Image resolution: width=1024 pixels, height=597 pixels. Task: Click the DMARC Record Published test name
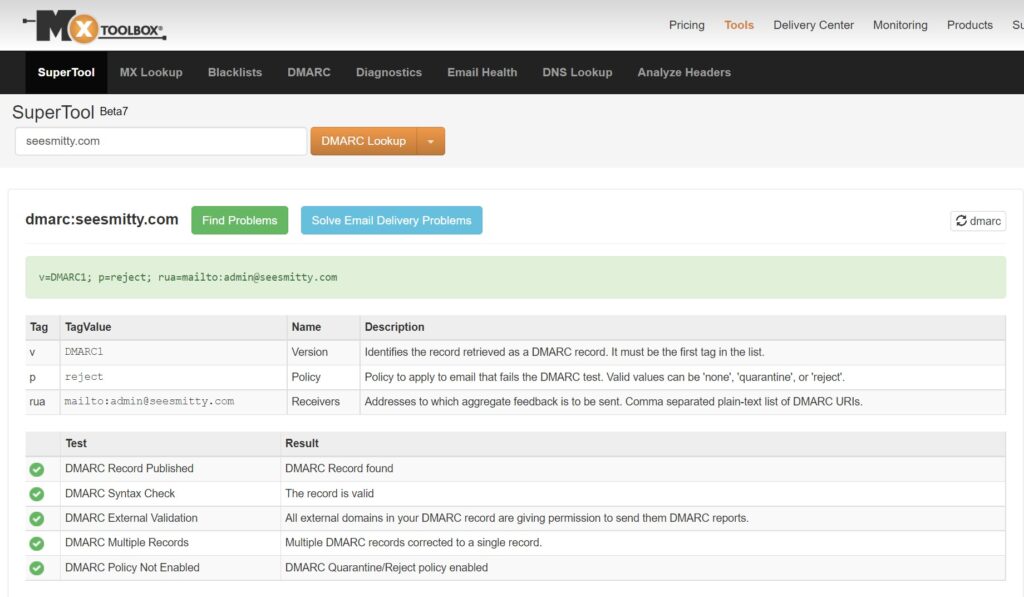click(x=129, y=468)
